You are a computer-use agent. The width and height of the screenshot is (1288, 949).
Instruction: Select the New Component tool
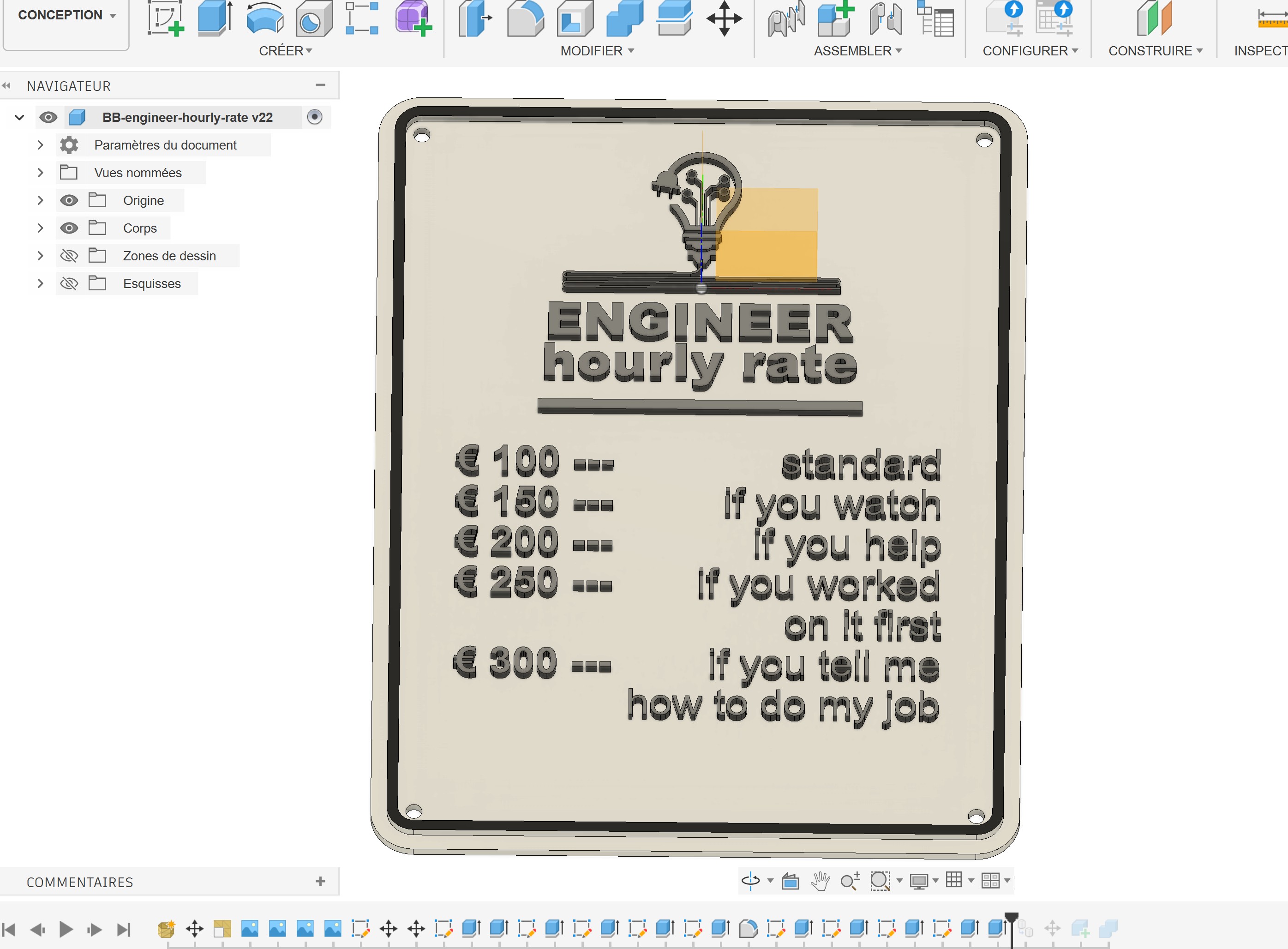click(x=836, y=18)
